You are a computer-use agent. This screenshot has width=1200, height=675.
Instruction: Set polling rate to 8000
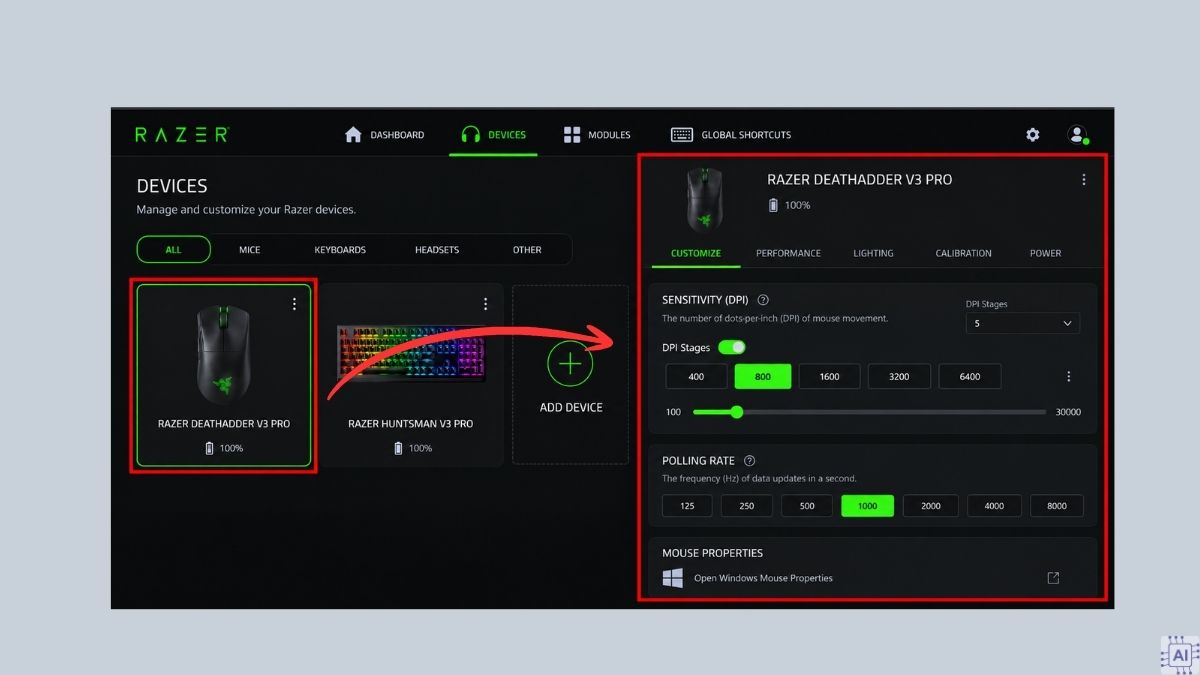point(1057,506)
